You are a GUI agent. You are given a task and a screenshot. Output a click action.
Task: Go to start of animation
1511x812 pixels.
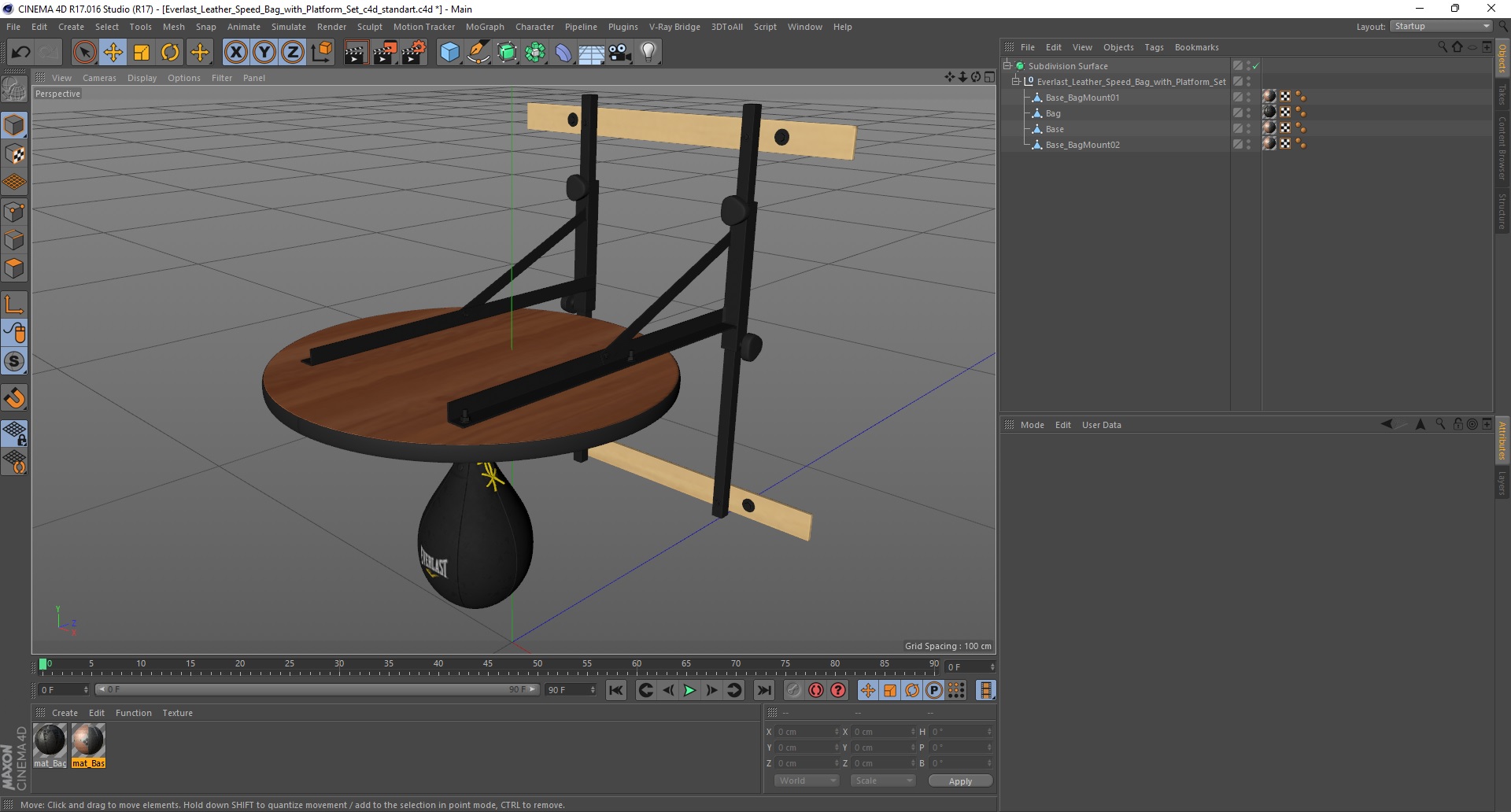[616, 690]
